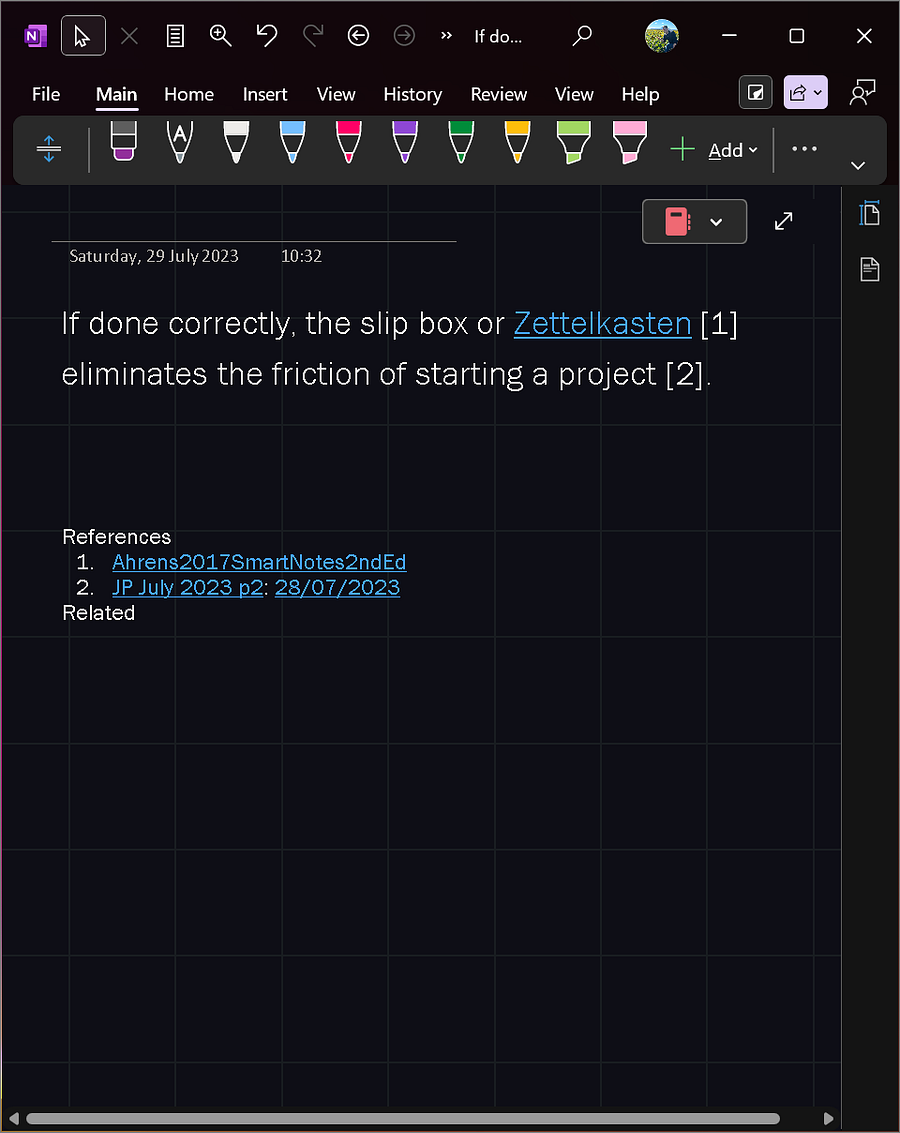900x1133 pixels.
Task: Open the Add pen dropdown
Action: pos(714,150)
